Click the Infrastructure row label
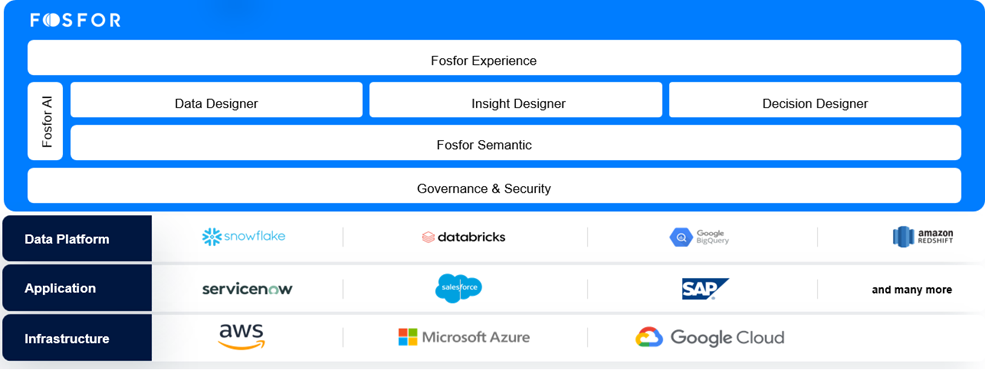 pos(77,338)
